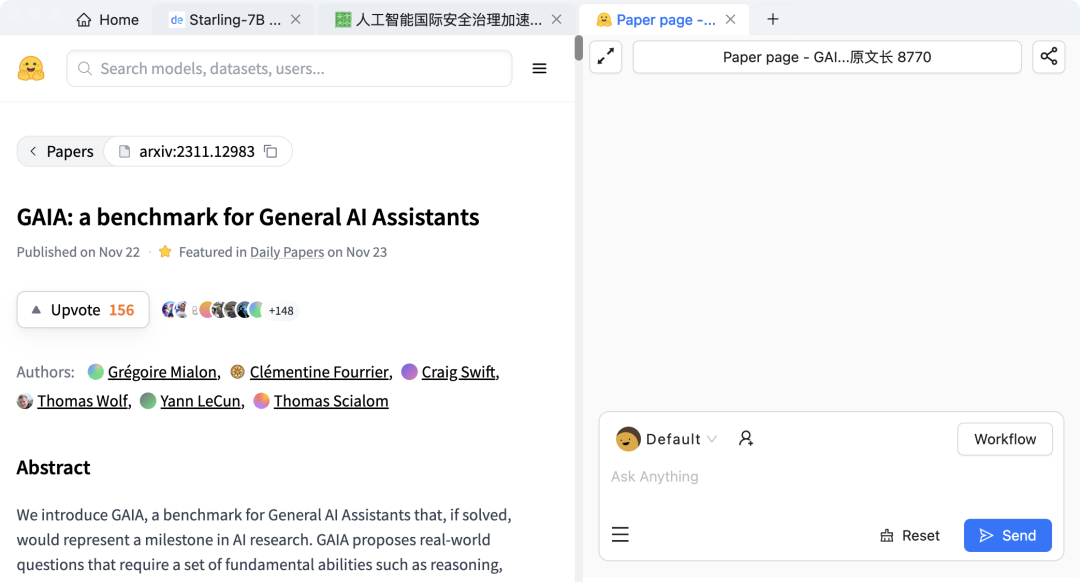Open a new tab with plus icon

[x=772, y=19]
